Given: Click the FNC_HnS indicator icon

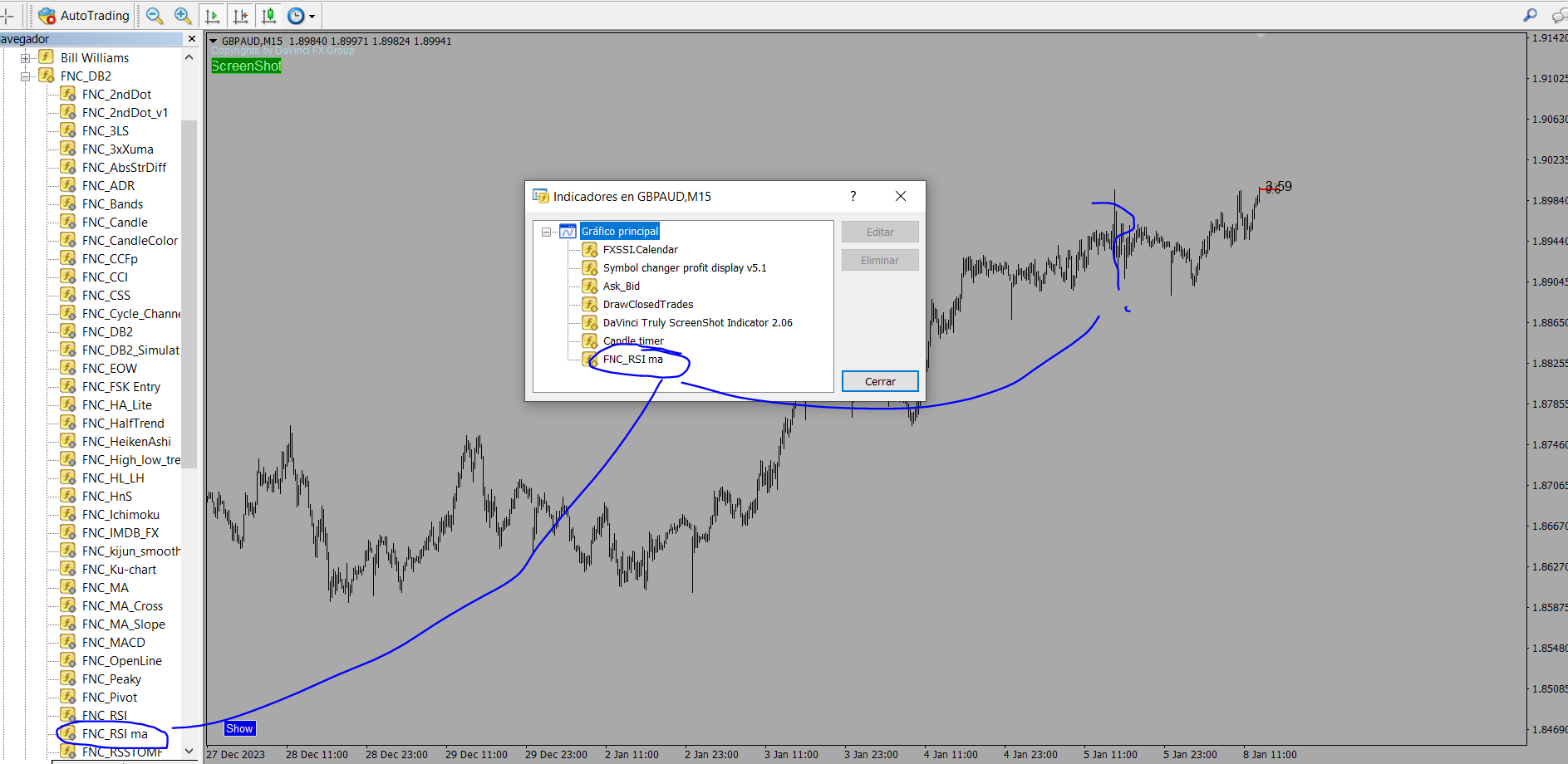Looking at the screenshot, I should [68, 496].
